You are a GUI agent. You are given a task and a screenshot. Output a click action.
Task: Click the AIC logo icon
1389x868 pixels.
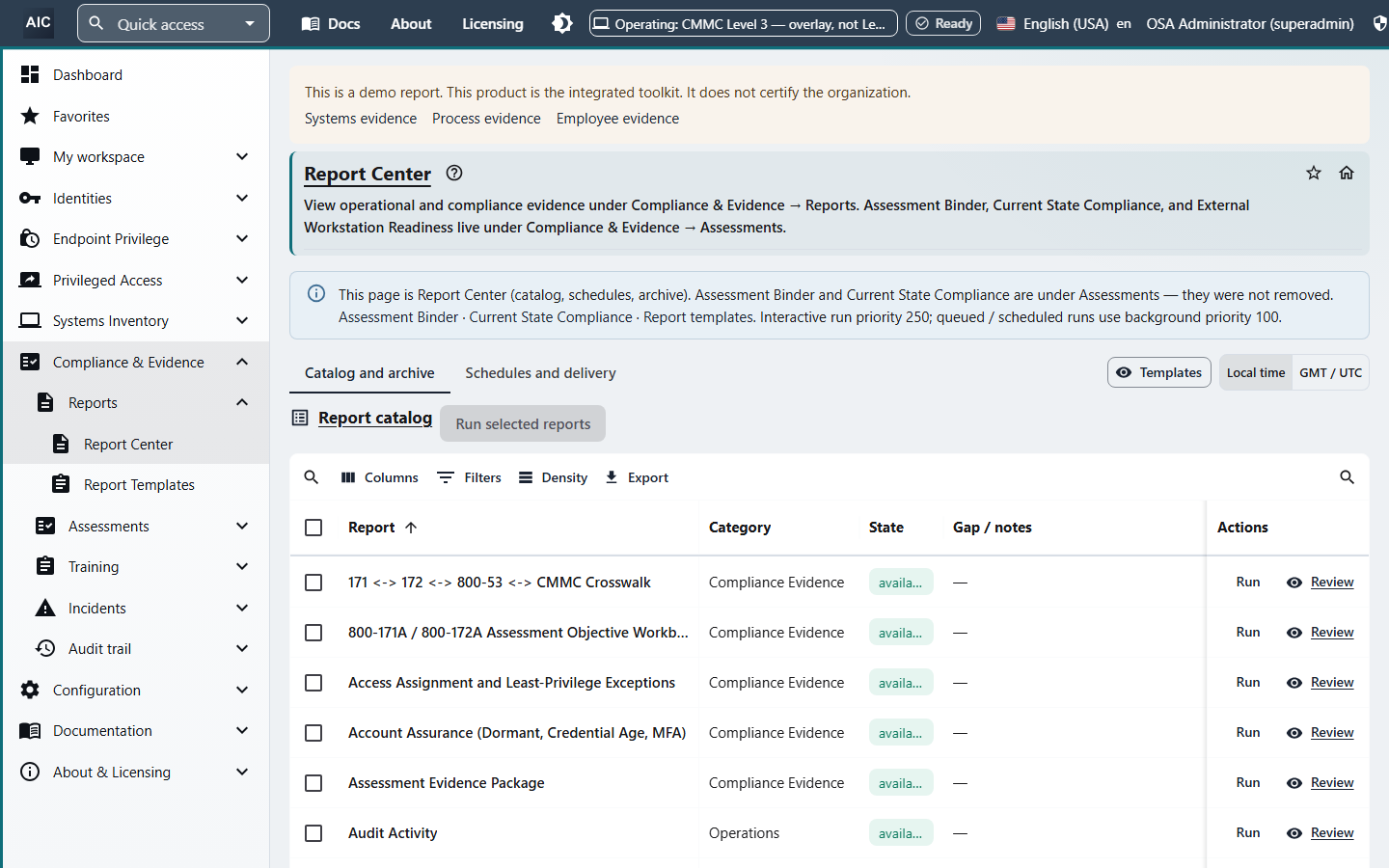39,22
